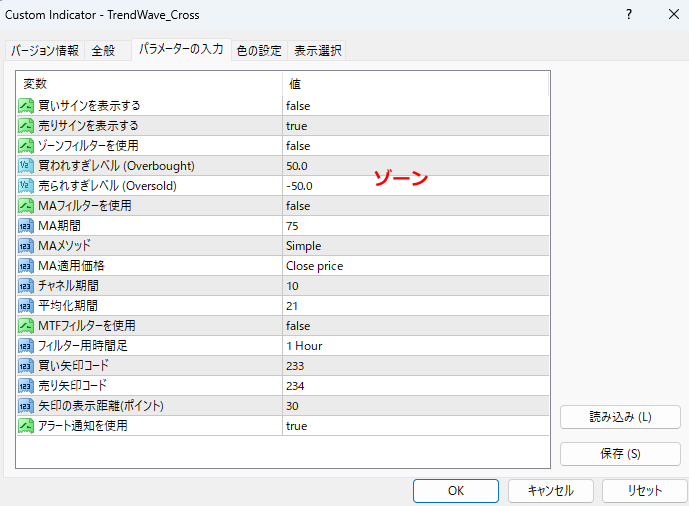Select the 売られすぎレベル (Oversold) row icon

26,186
